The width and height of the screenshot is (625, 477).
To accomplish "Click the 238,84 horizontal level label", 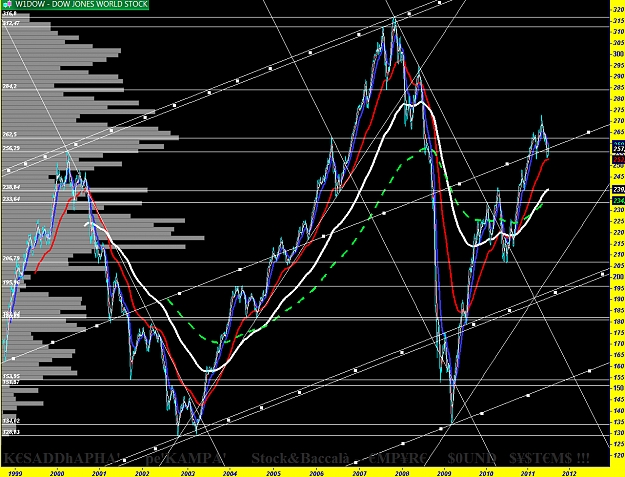I will [11, 187].
